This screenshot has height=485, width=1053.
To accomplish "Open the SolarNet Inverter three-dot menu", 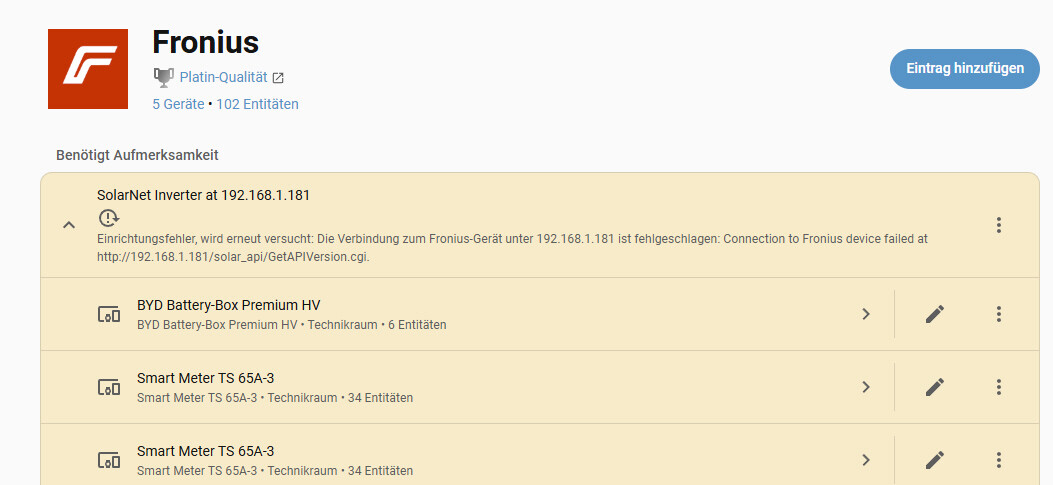I will [x=999, y=225].
